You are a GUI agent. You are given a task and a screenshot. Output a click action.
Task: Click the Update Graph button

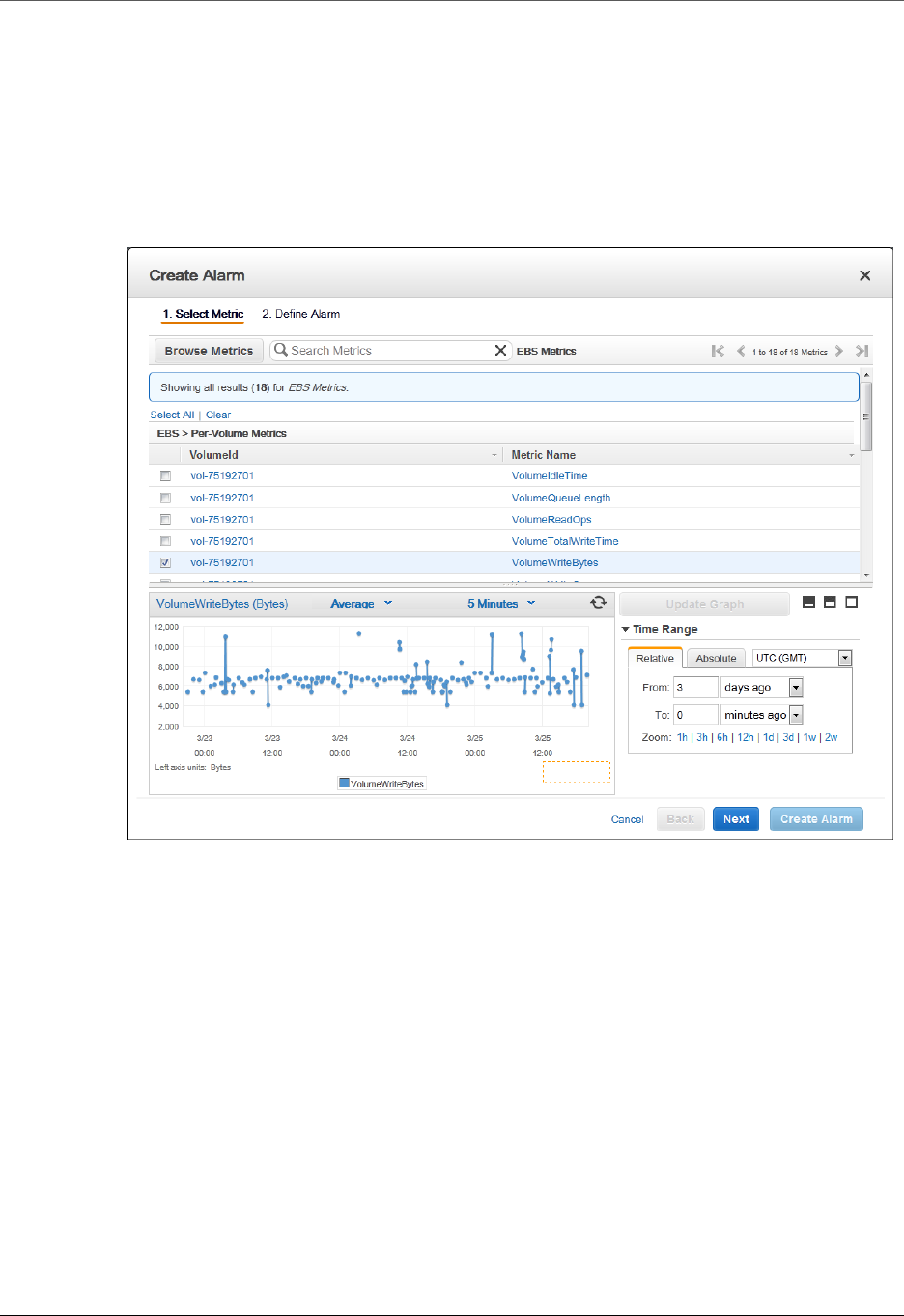point(704,604)
